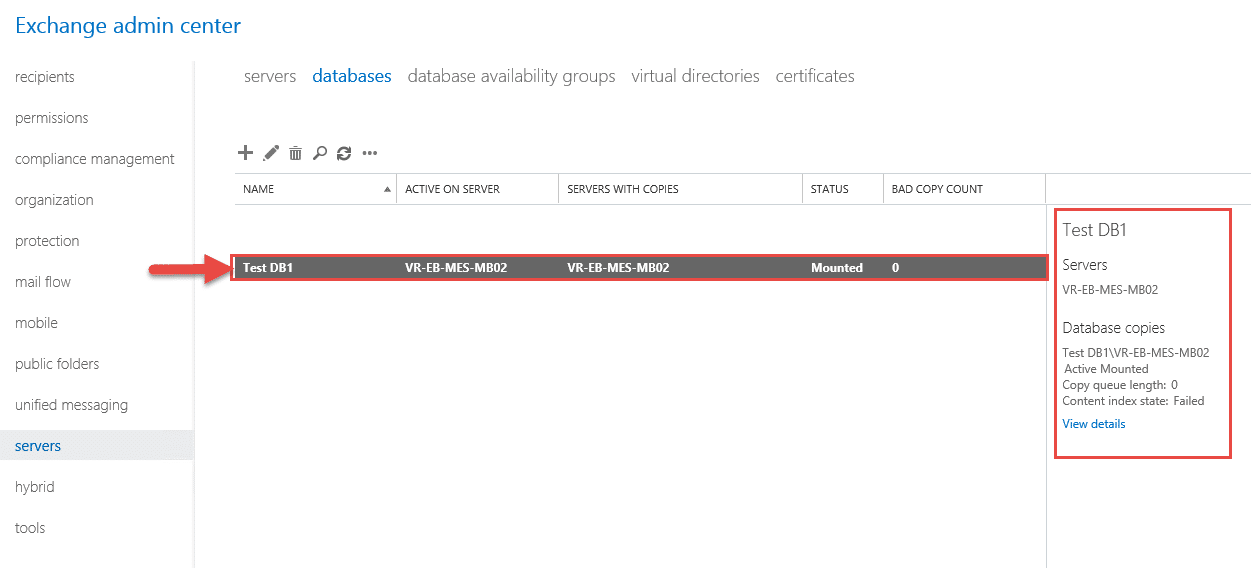Select servers in left sidebar
The image size is (1251, 568).
[x=96, y=446]
